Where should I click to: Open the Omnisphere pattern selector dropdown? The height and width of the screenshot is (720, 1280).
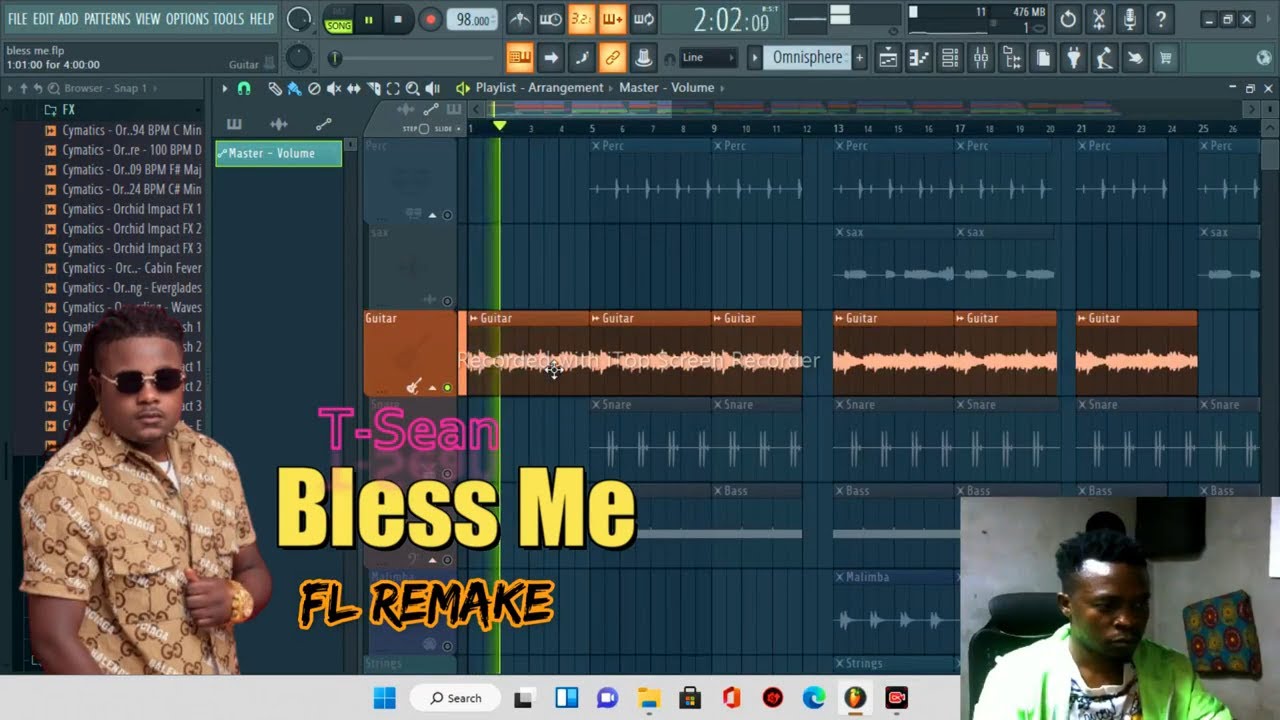tap(809, 58)
